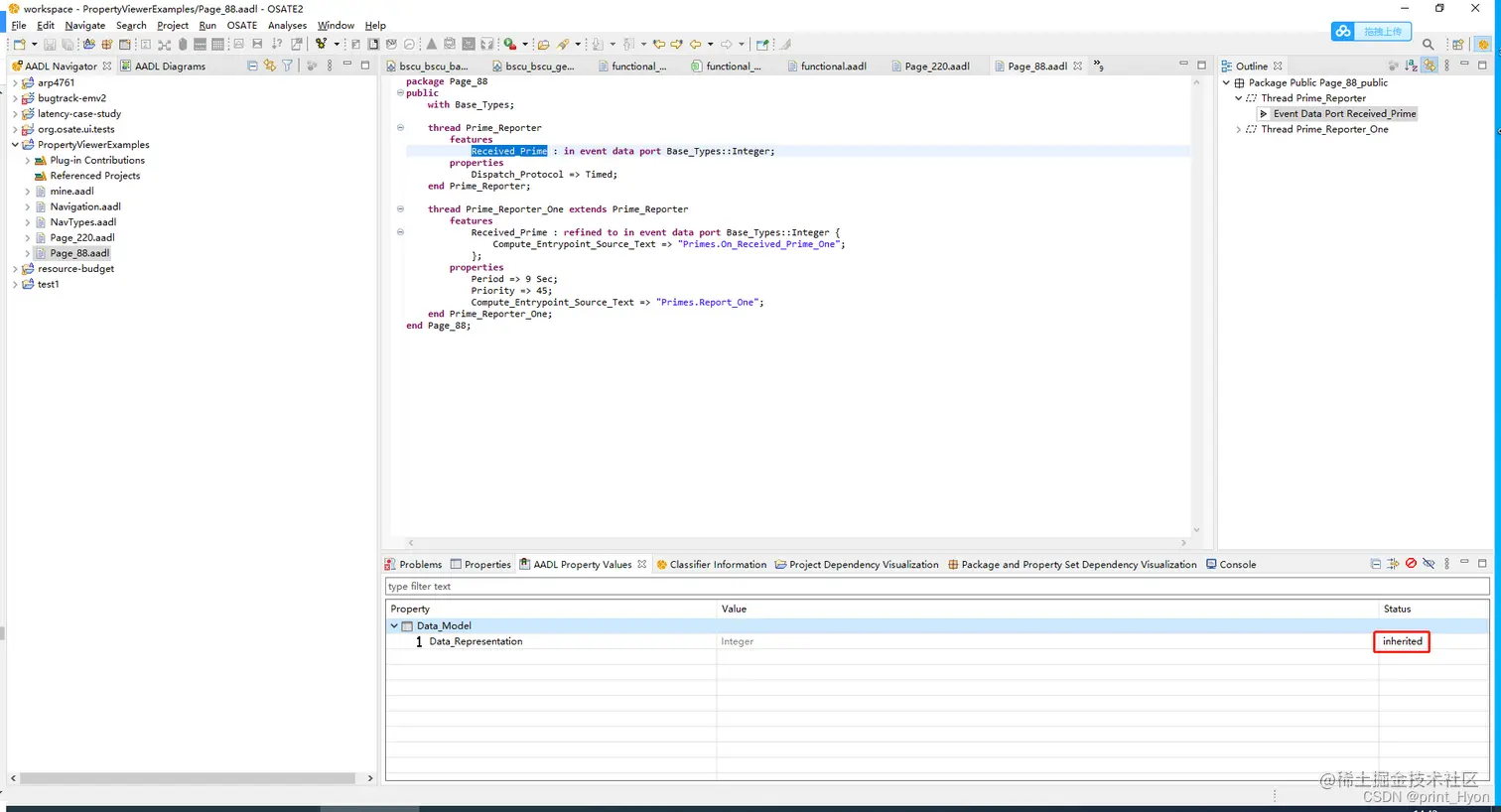The width and height of the screenshot is (1501, 812).
Task: Collapse the Prime_Reporter_One thread fold marker
Action: click(400, 209)
